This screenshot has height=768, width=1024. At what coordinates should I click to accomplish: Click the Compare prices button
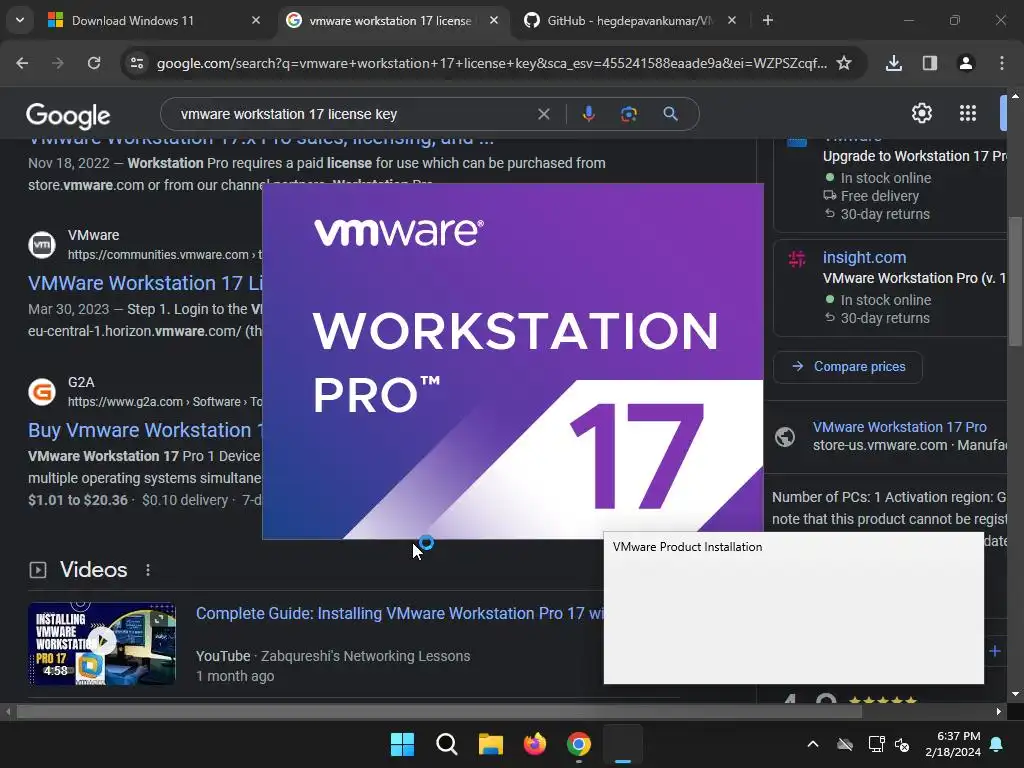[848, 367]
